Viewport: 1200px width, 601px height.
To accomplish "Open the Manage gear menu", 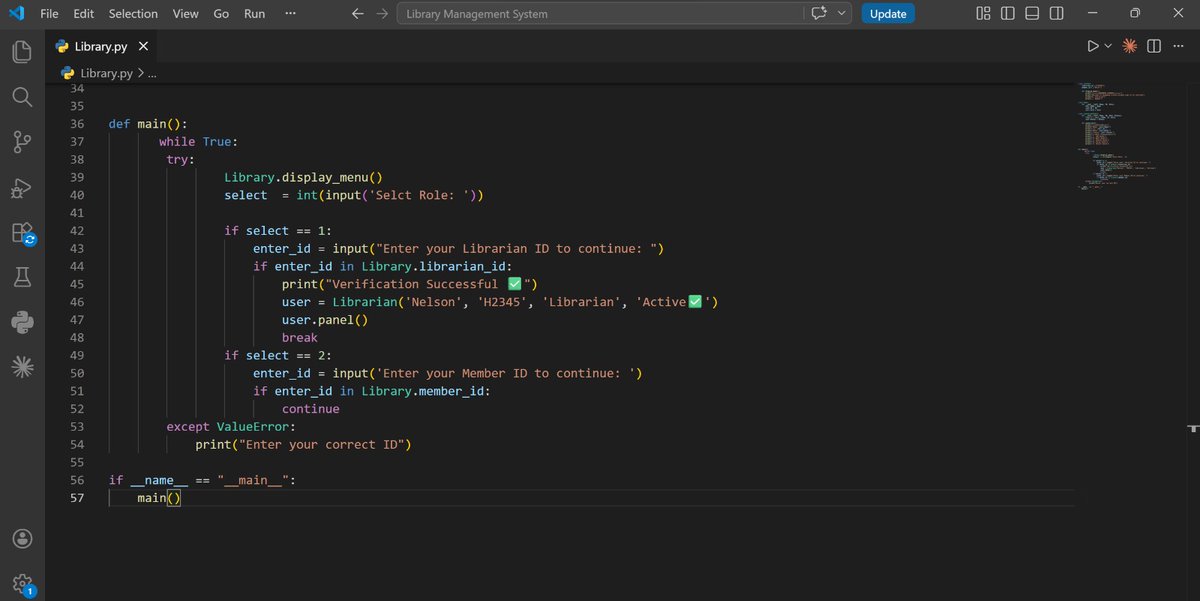I will pyautogui.click(x=22, y=583).
